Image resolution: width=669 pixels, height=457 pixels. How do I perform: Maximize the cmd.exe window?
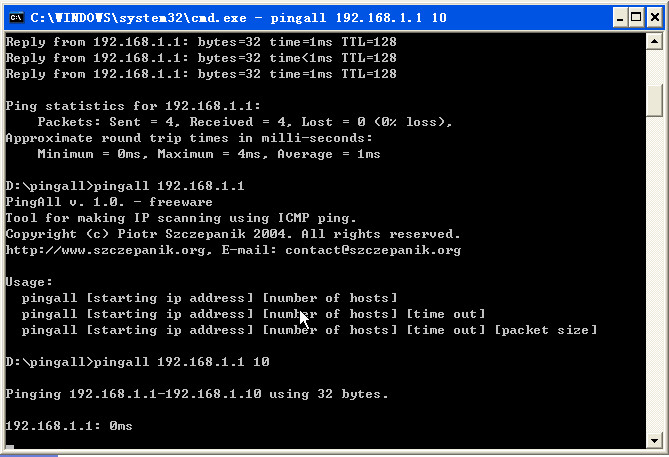(632, 18)
